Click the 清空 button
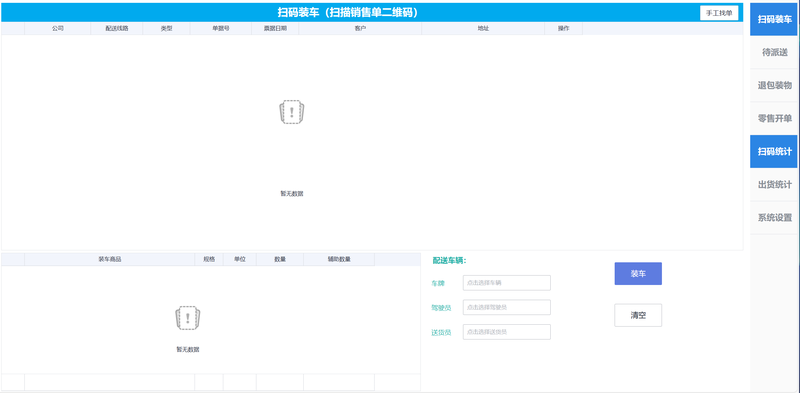Viewport: 800px width, 393px height. pyautogui.click(x=638, y=315)
